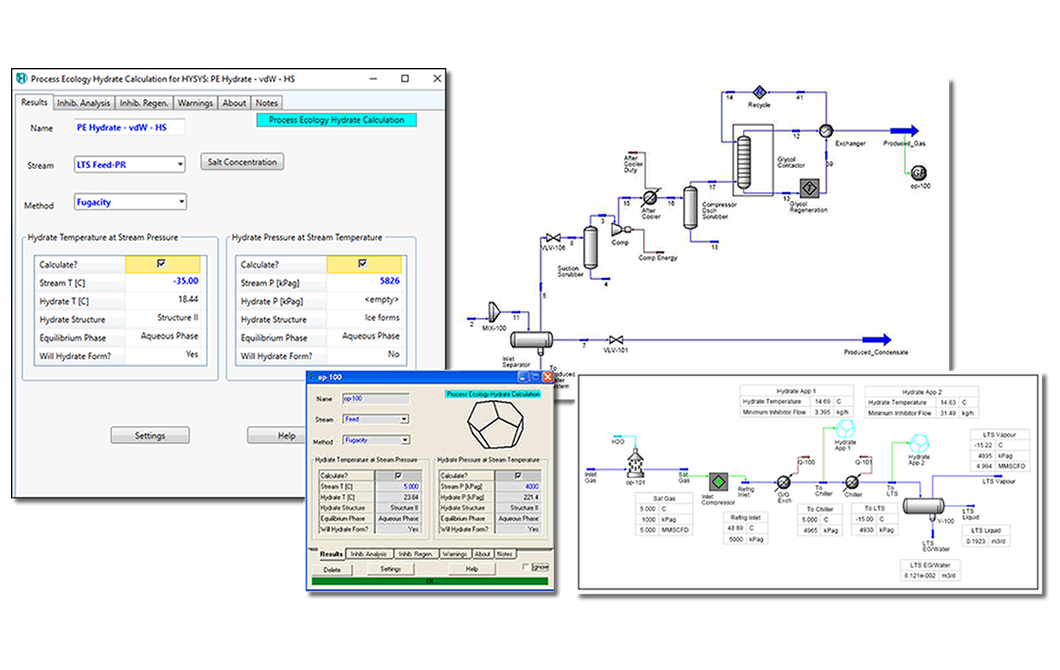1060x670 pixels.
Task: Open the Inlet Compressor sub-flowsheet icon
Action: tap(718, 482)
